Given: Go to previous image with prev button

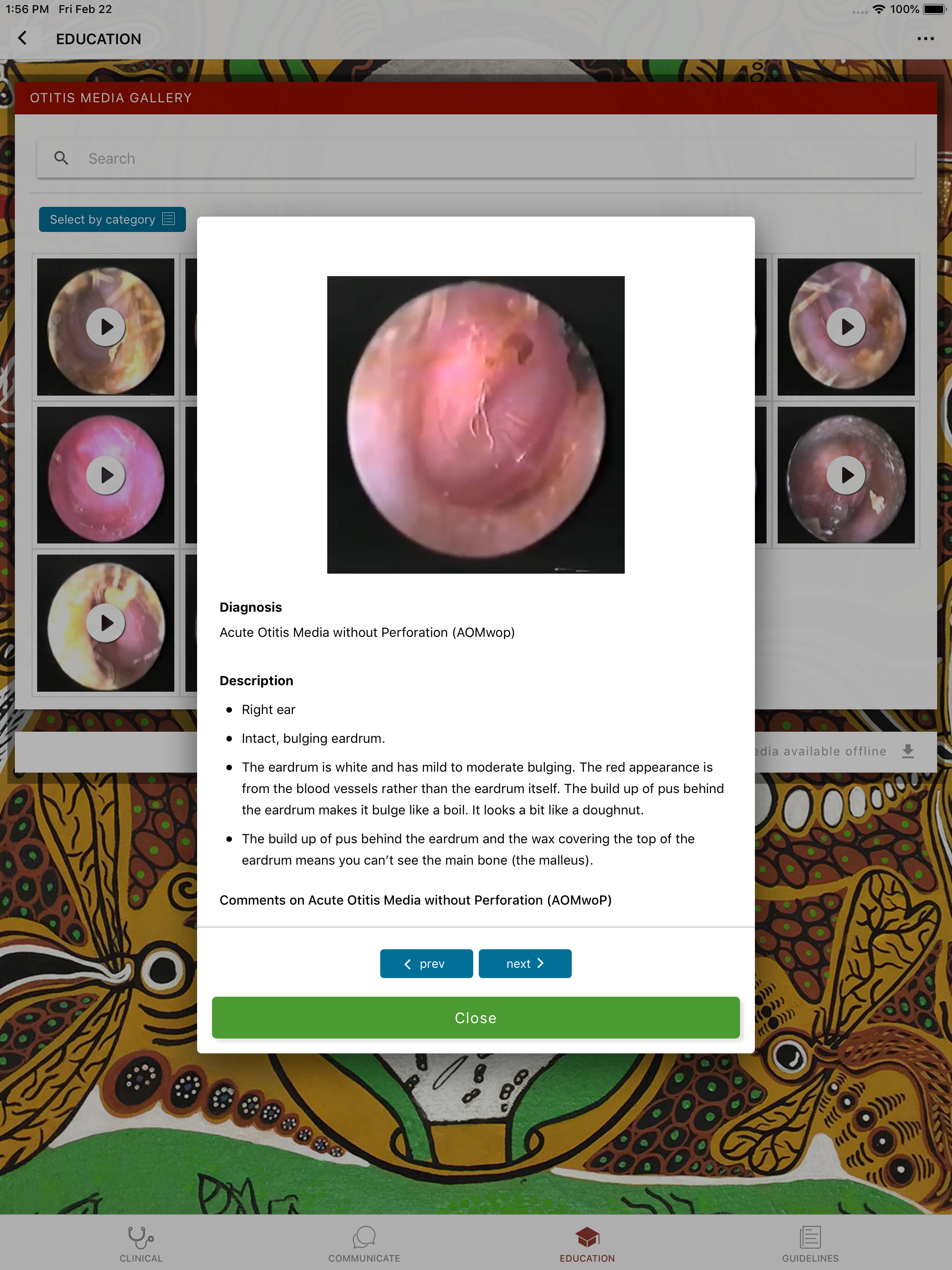Looking at the screenshot, I should point(427,963).
